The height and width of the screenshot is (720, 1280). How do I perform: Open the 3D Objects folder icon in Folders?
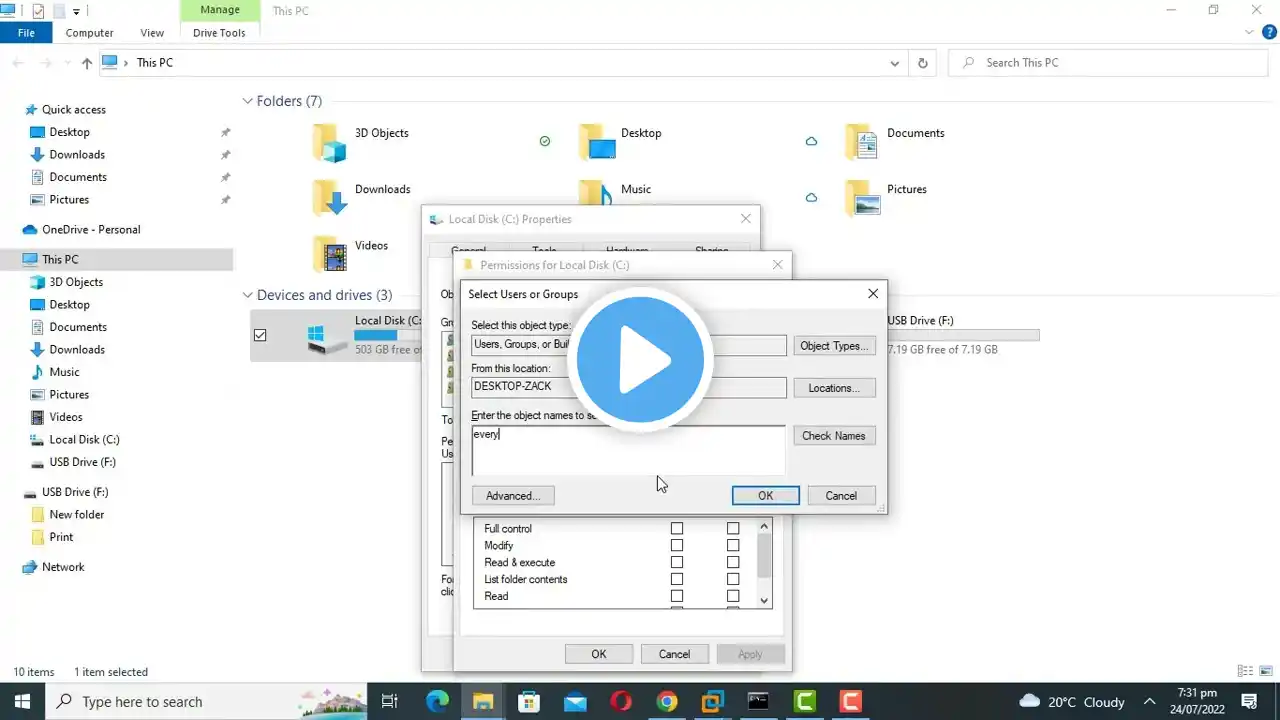pos(329,143)
